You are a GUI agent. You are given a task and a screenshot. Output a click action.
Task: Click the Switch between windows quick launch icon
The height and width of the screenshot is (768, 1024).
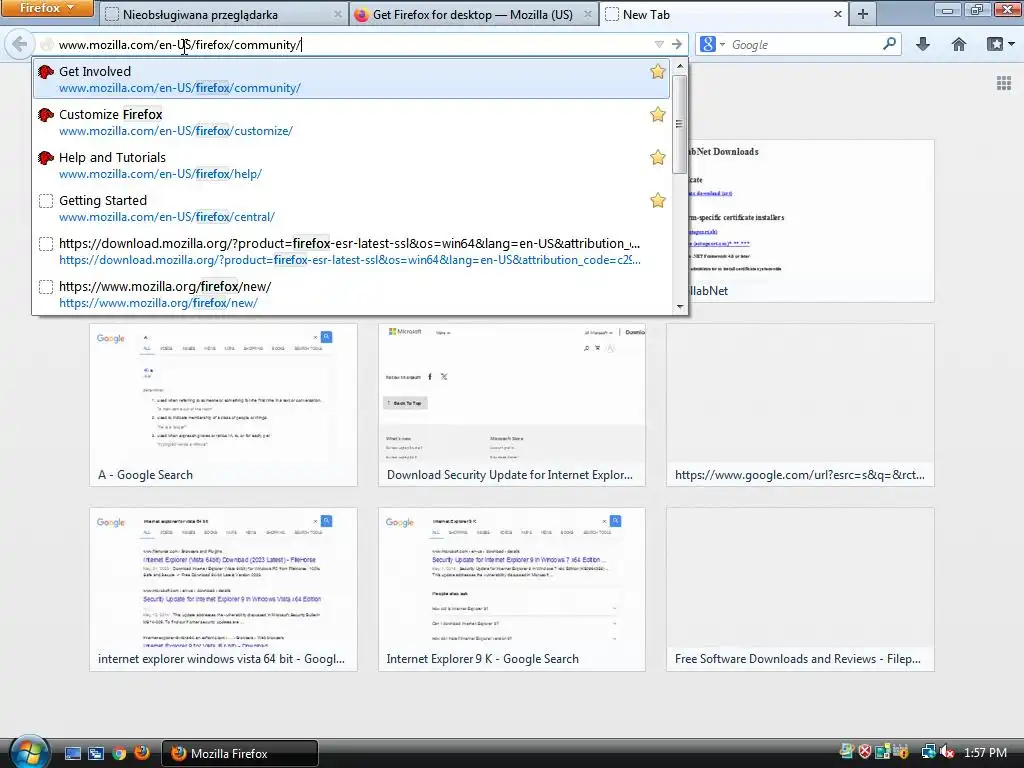(95, 753)
